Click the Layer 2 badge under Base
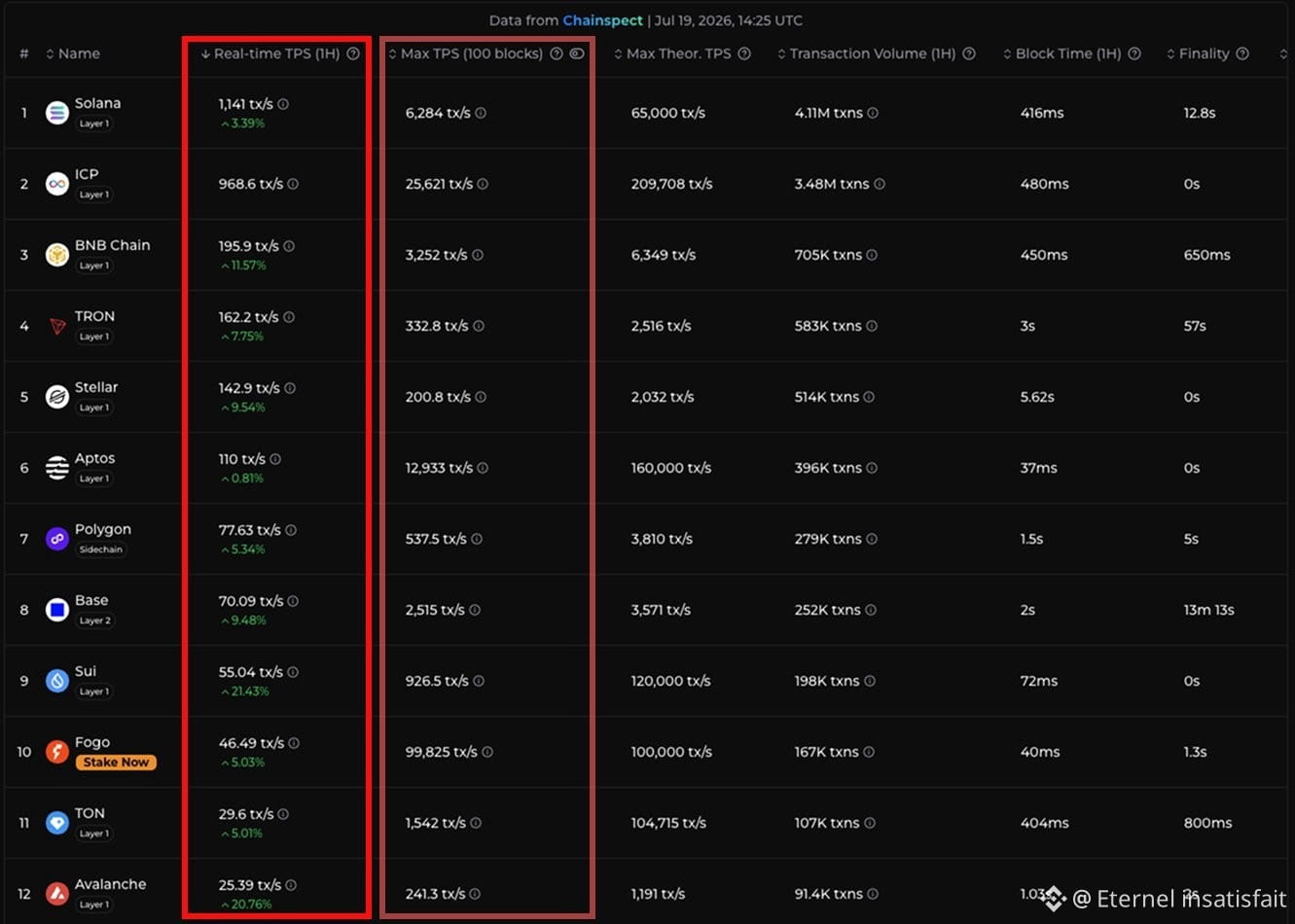Screen dimensions: 1295x924 [94, 621]
